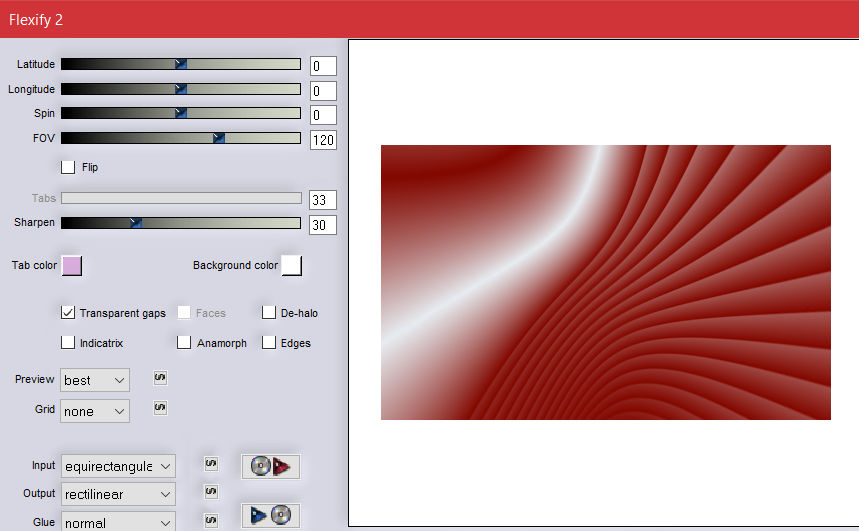Click the FOV value field showing 120
The width and height of the screenshot is (859, 531).
[x=323, y=140]
